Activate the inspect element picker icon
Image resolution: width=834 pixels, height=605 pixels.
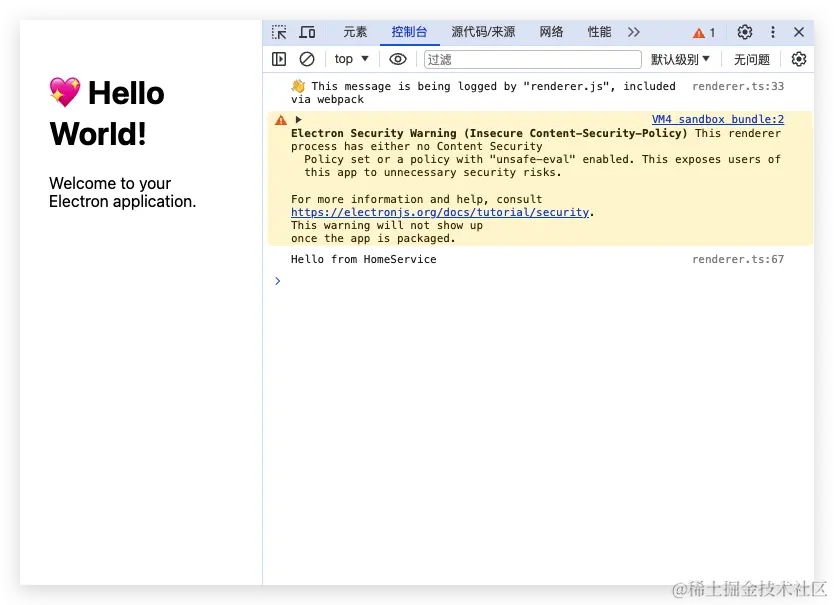(x=279, y=32)
